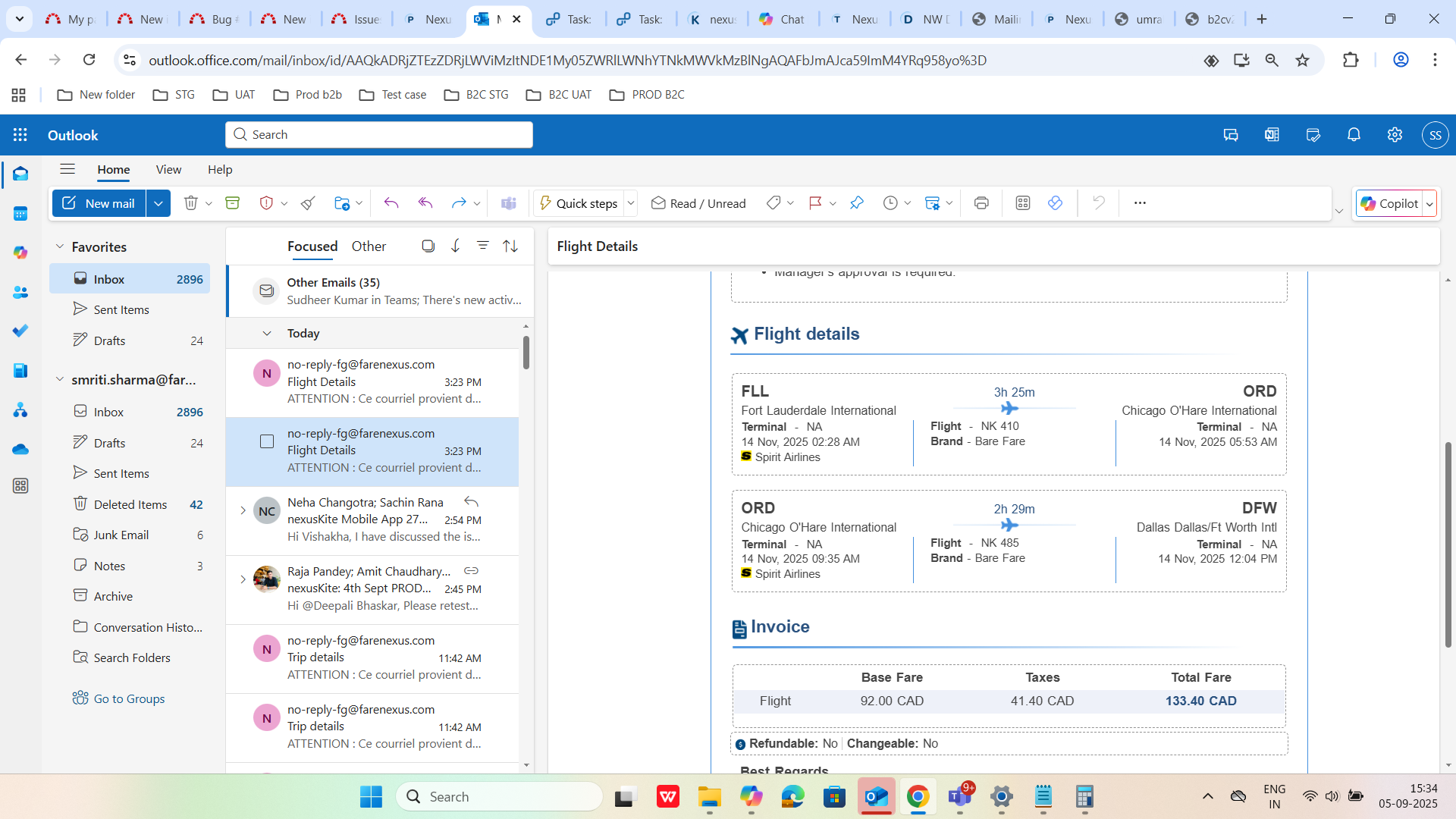1456x819 pixels.
Task: Open more toolbar options ellipsis
Action: 1140,203
